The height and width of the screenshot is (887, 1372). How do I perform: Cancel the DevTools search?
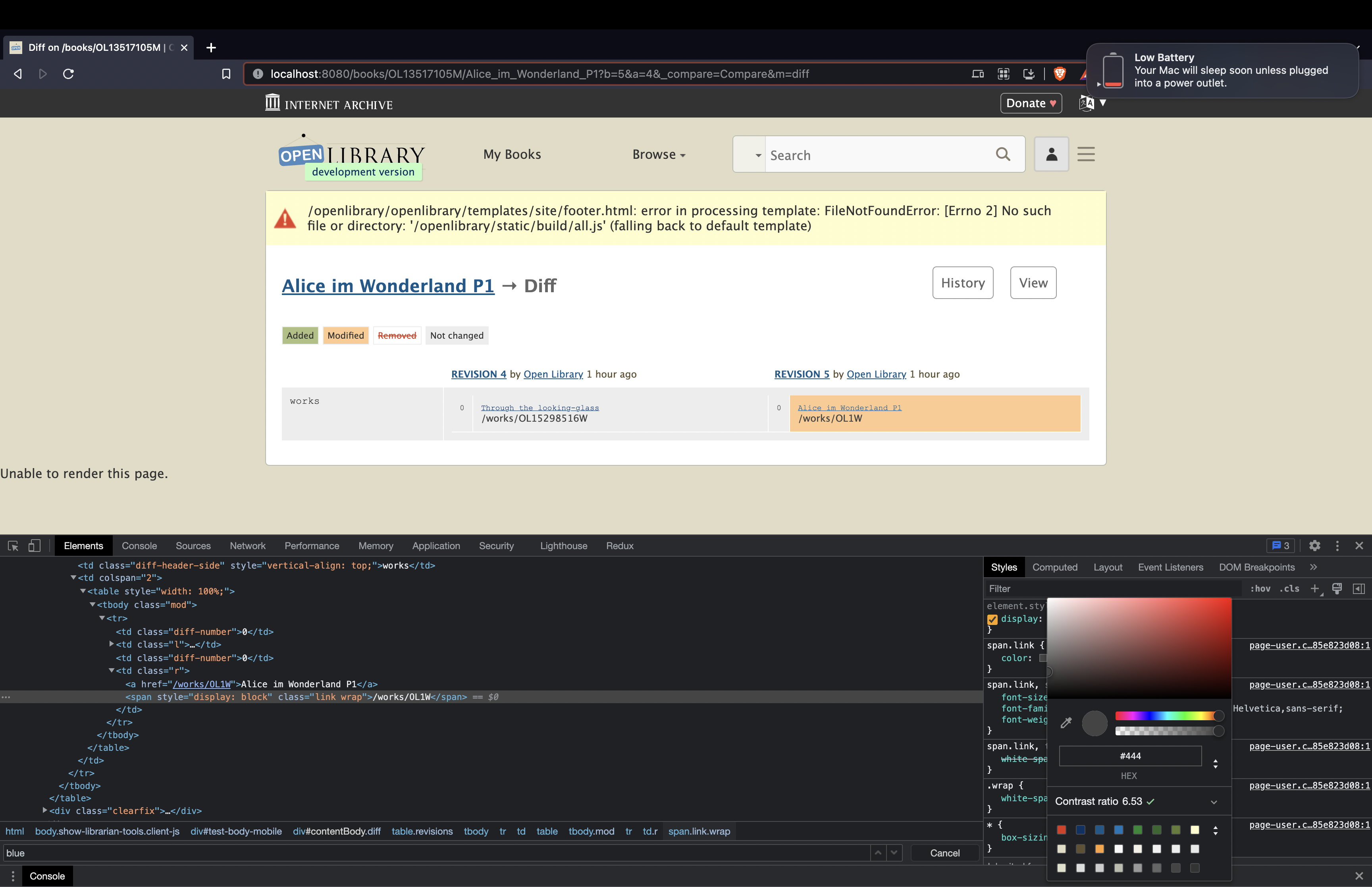945,853
